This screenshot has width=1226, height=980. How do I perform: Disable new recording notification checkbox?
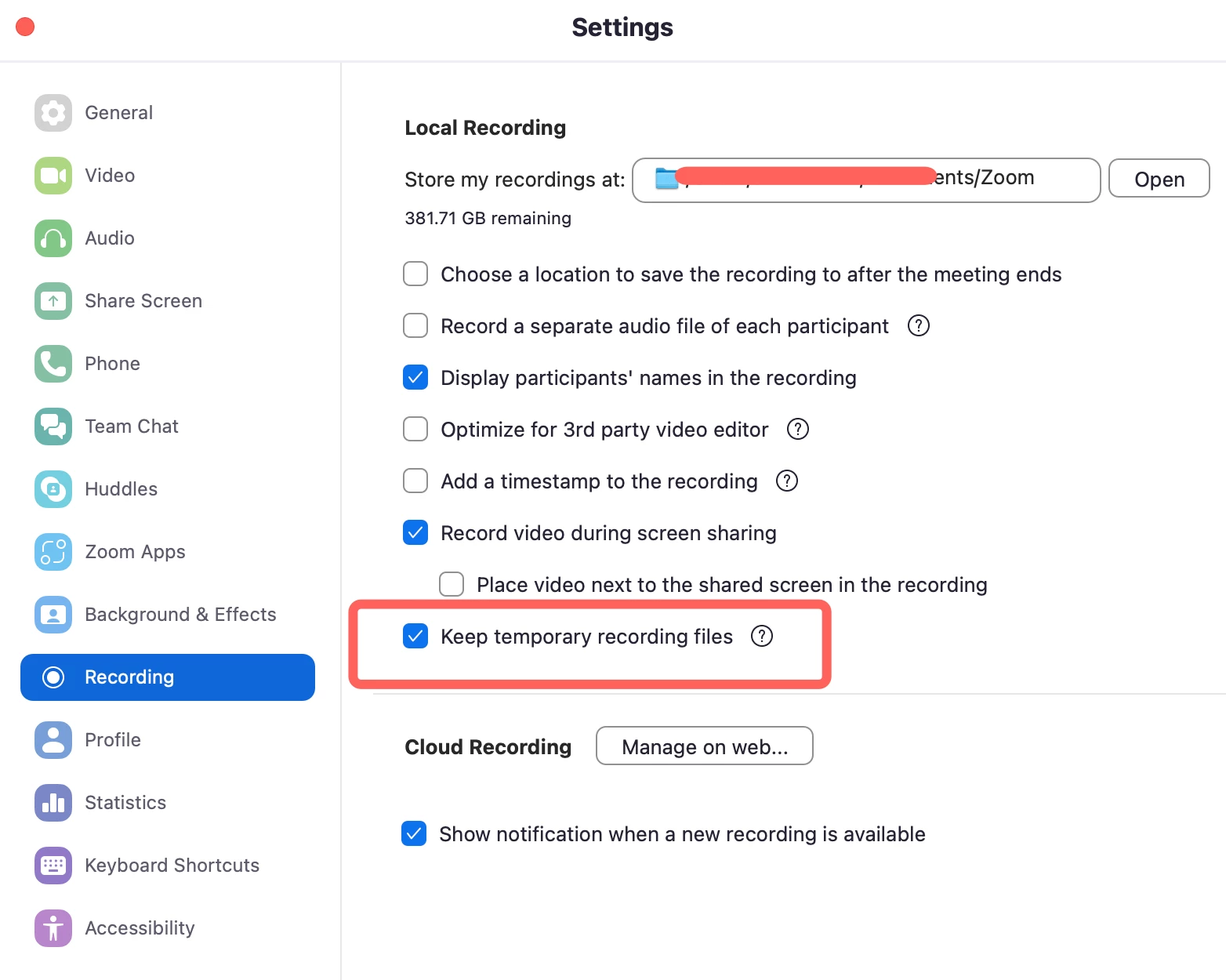coord(414,833)
